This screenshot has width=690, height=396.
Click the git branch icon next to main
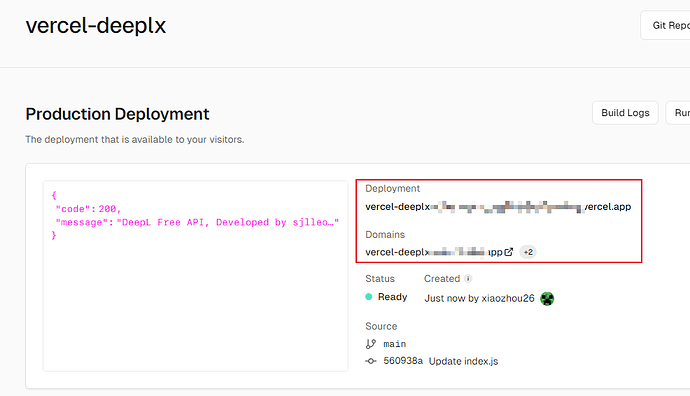[x=371, y=344]
